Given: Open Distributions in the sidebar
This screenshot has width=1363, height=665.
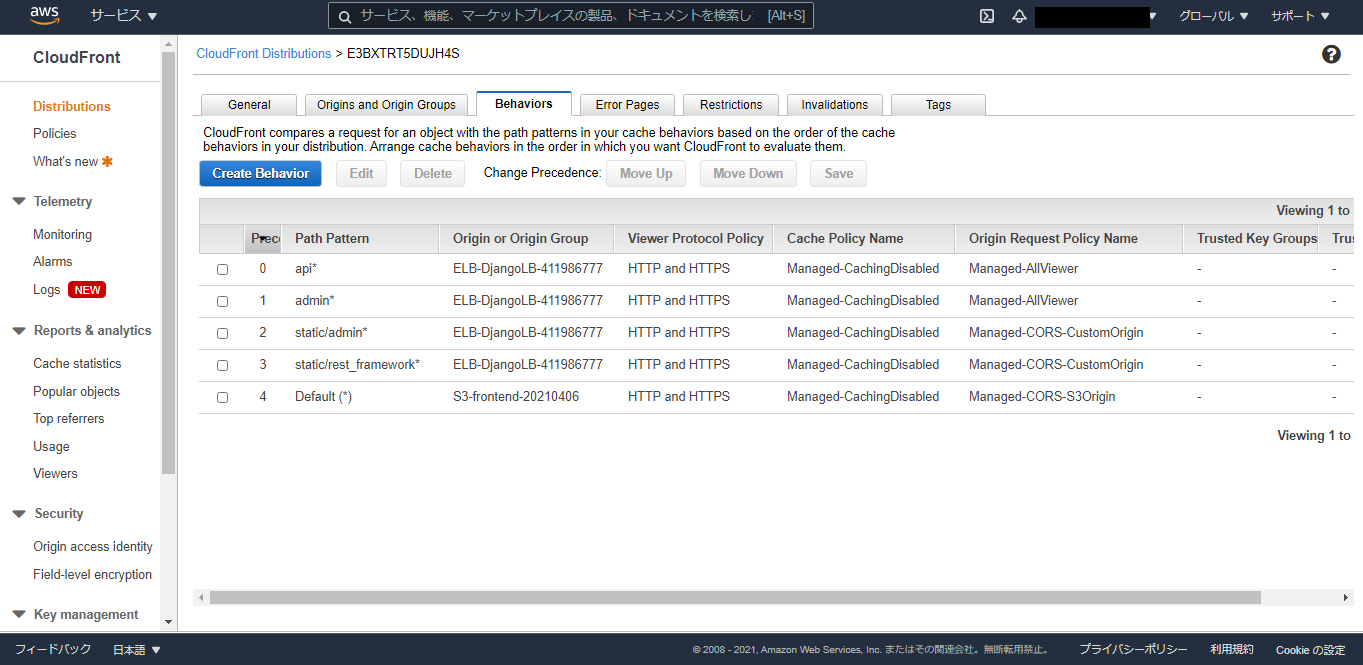Looking at the screenshot, I should (x=72, y=106).
